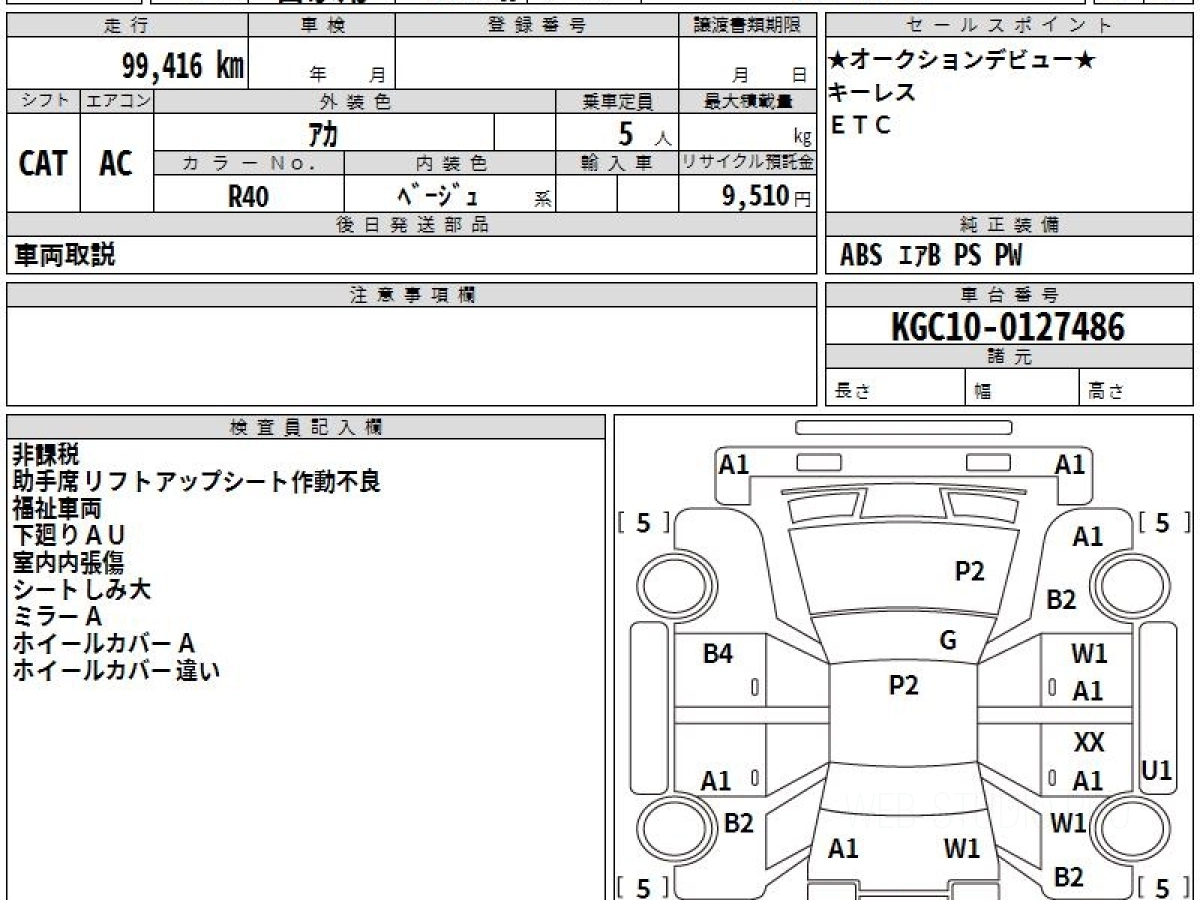Click the エアコン header cell
The width and height of the screenshot is (1200, 900).
[118, 101]
